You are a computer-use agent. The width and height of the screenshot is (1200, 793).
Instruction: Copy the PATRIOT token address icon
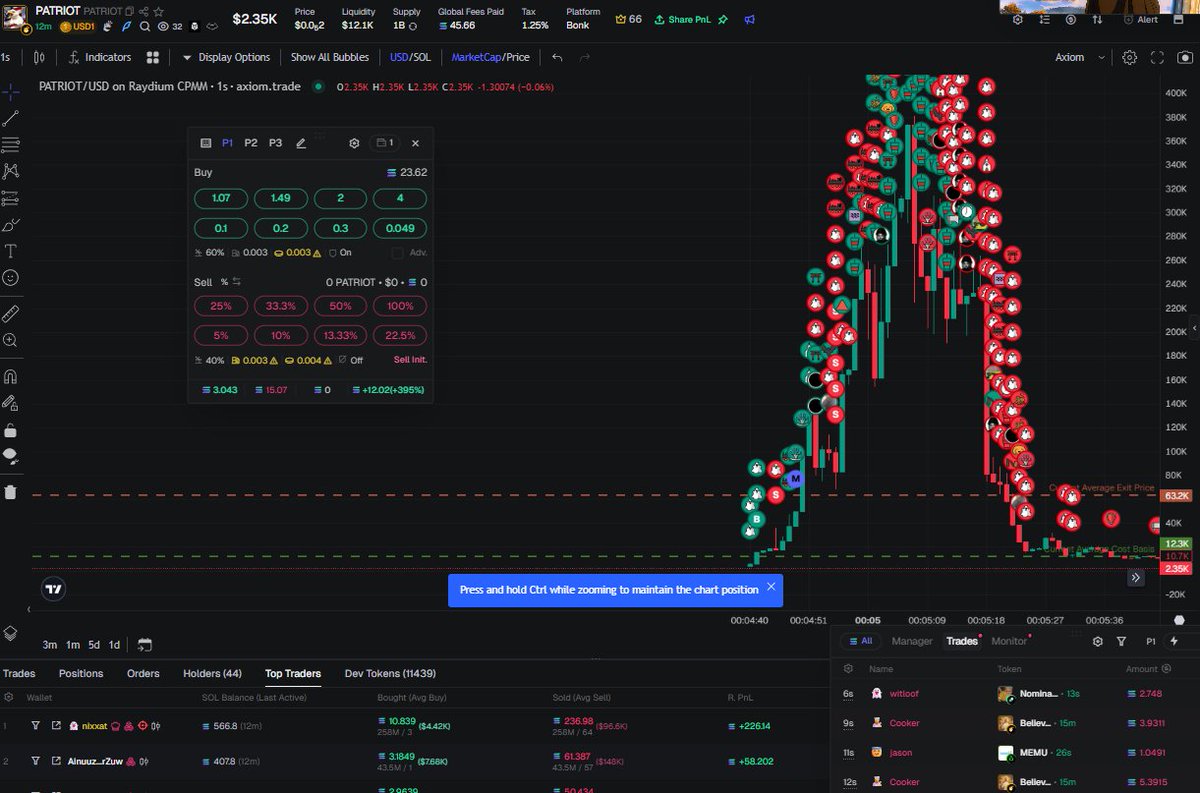(x=130, y=11)
